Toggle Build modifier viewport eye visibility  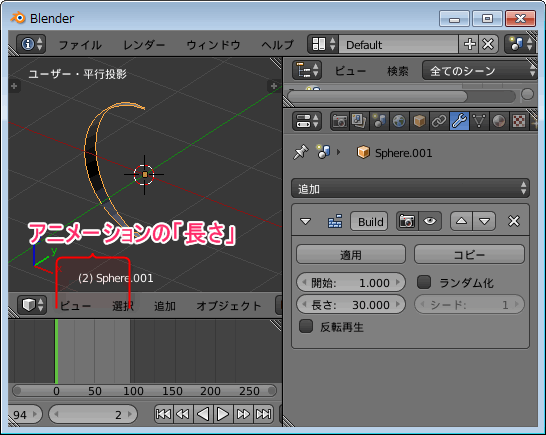coord(430,221)
